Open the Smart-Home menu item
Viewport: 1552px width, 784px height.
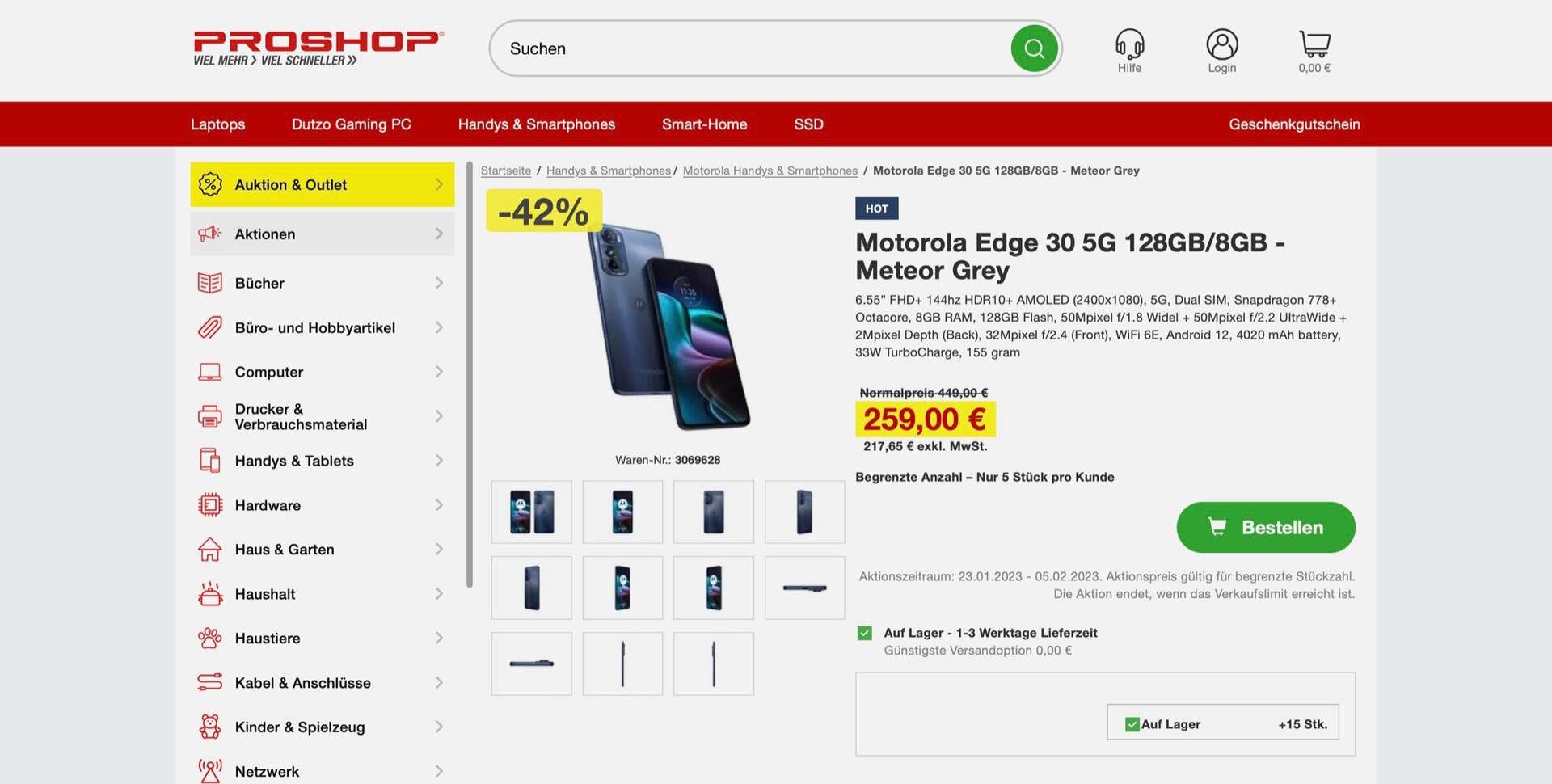704,124
